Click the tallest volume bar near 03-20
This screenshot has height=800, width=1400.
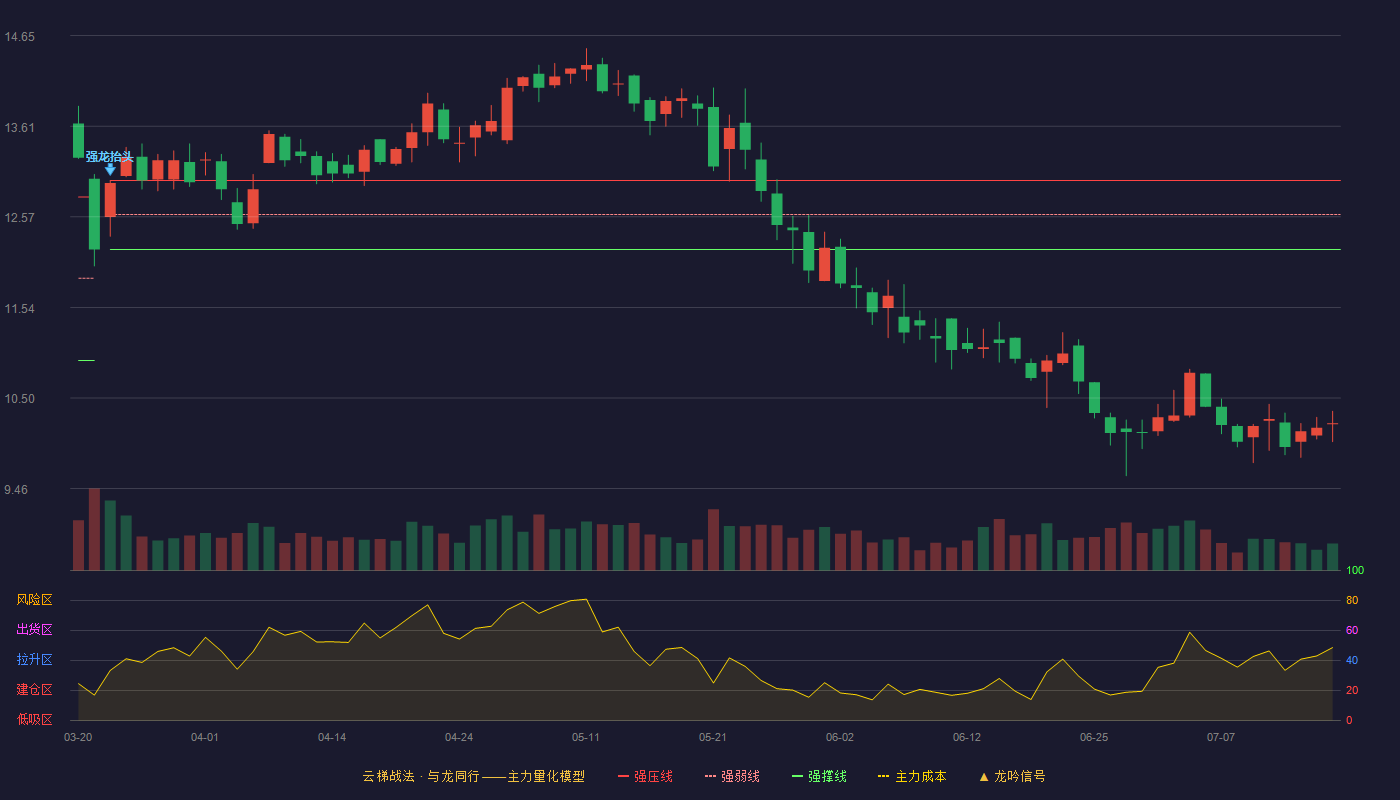[x=94, y=529]
